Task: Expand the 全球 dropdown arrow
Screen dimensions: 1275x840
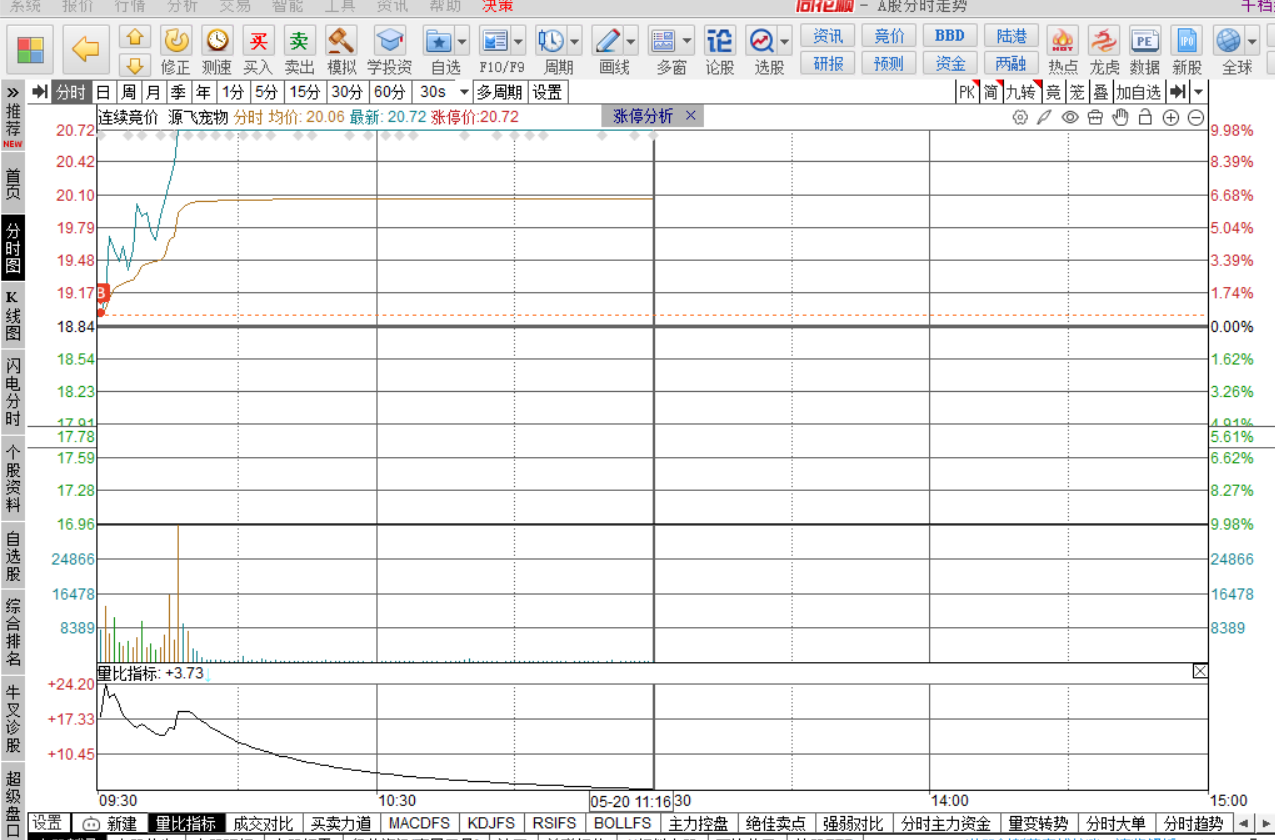Action: pos(1253,42)
